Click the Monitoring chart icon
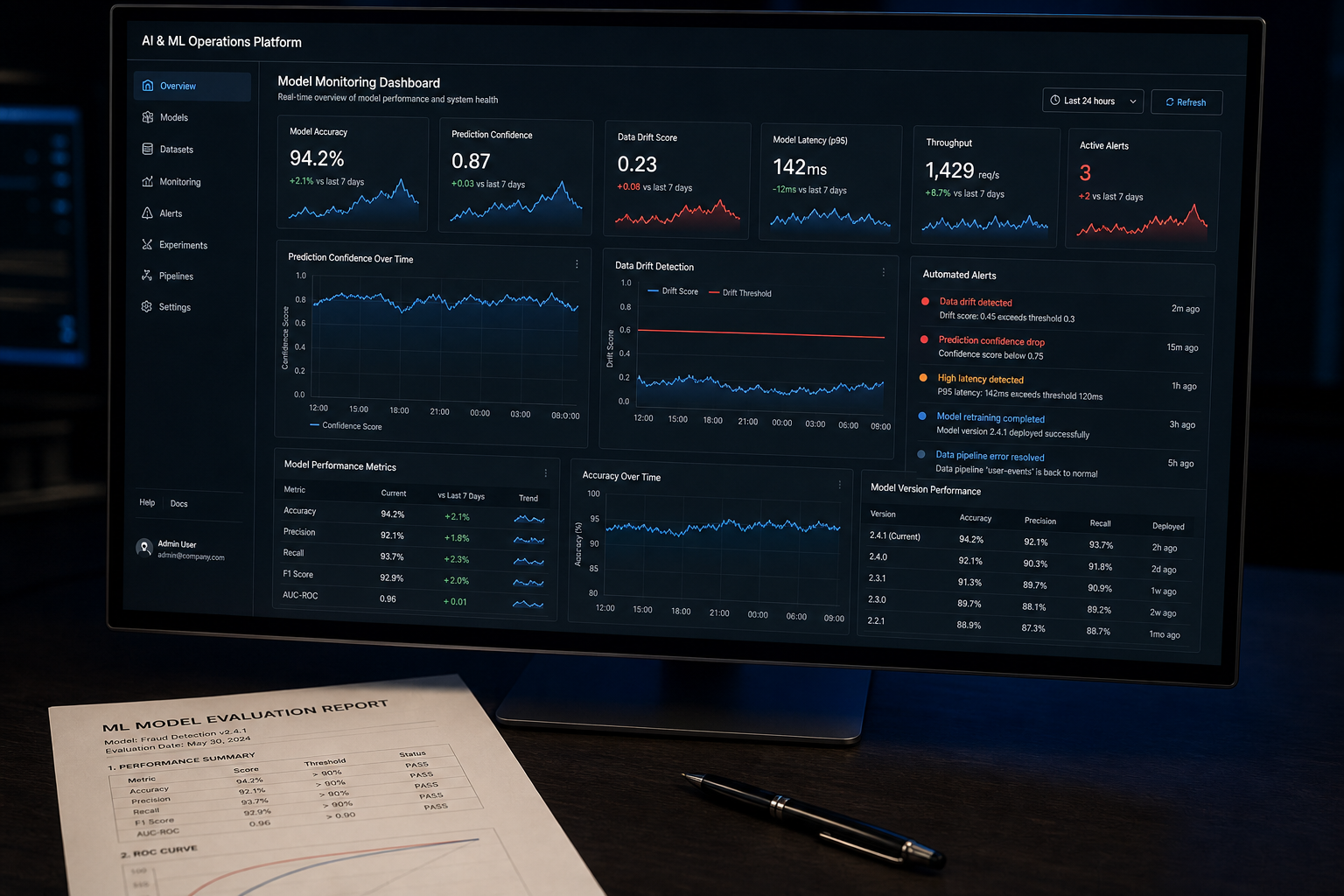Image resolution: width=1344 pixels, height=896 pixels. [147, 181]
